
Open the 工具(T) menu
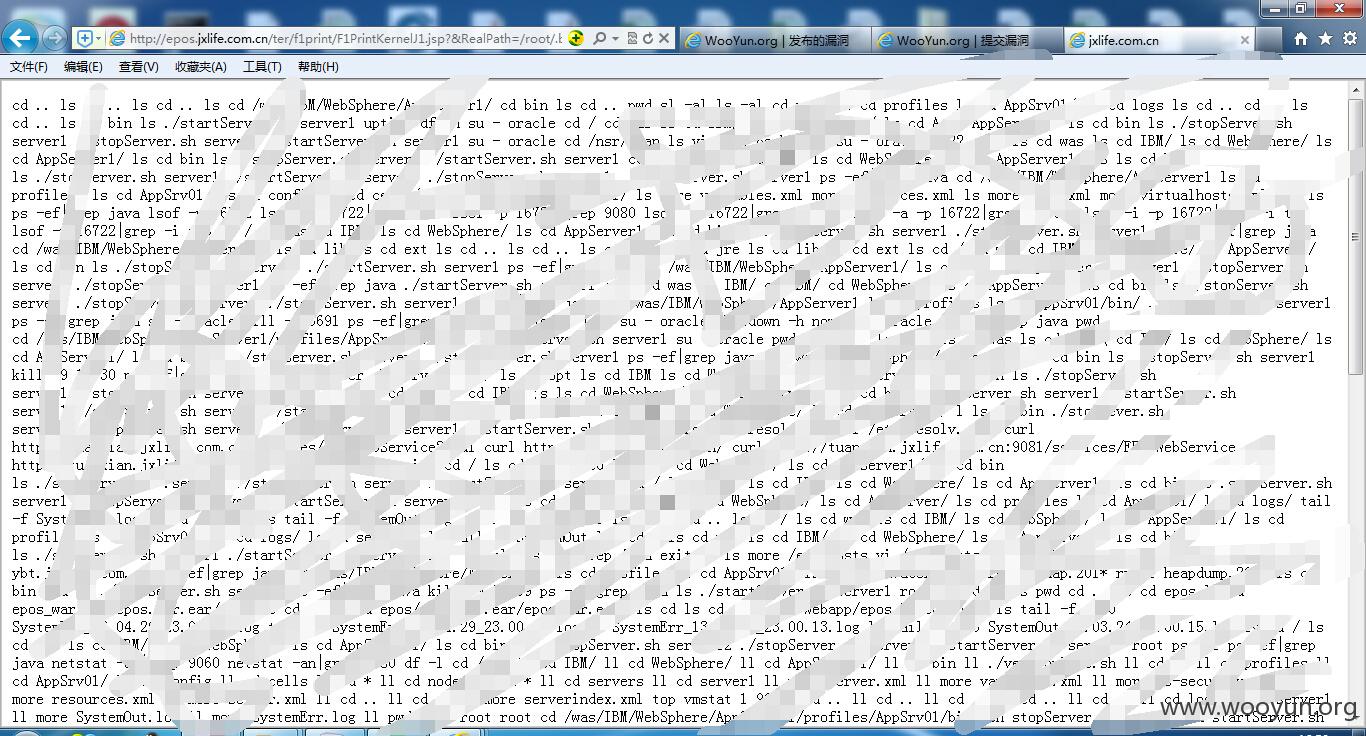262,67
